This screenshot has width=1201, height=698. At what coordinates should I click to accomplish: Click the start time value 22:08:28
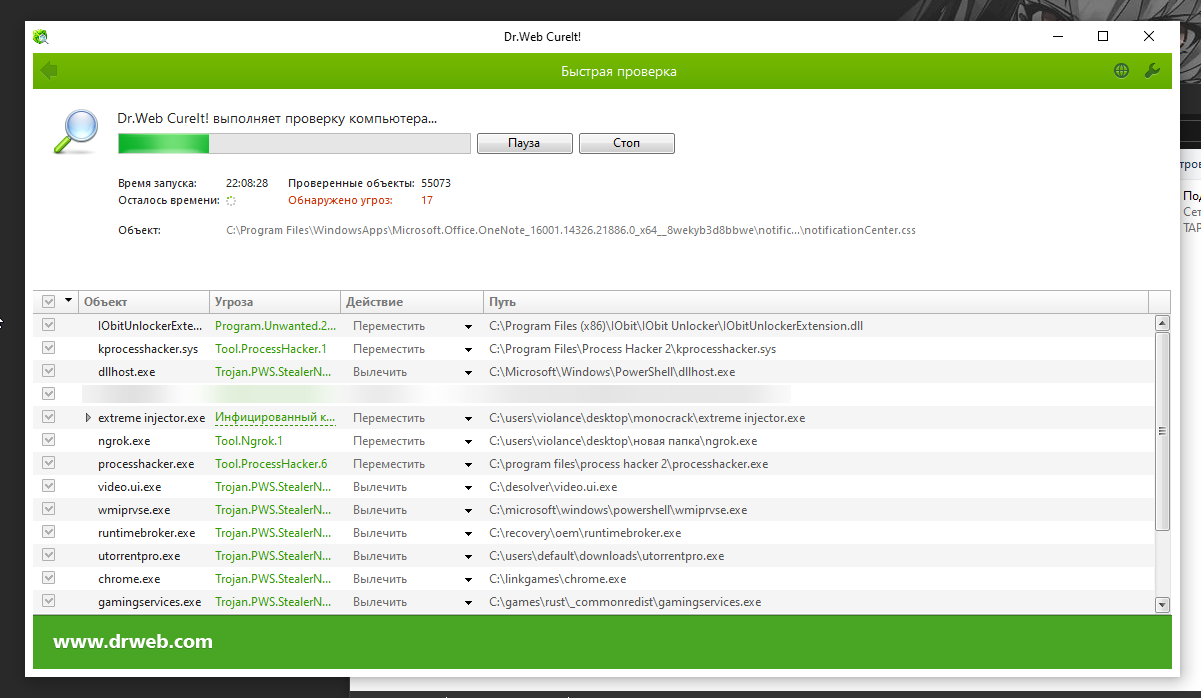(x=247, y=183)
